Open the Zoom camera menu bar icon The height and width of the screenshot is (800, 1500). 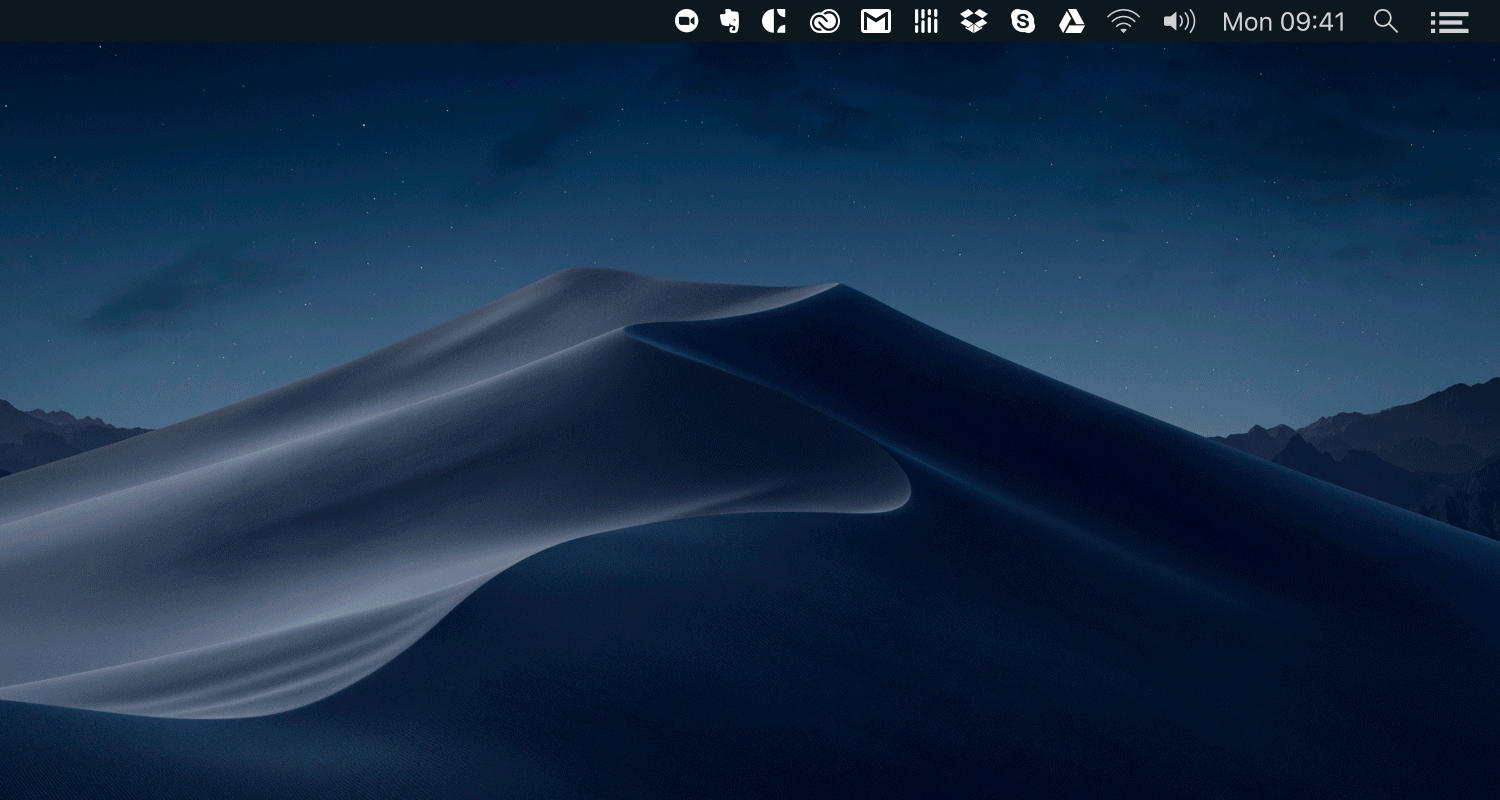(x=686, y=21)
